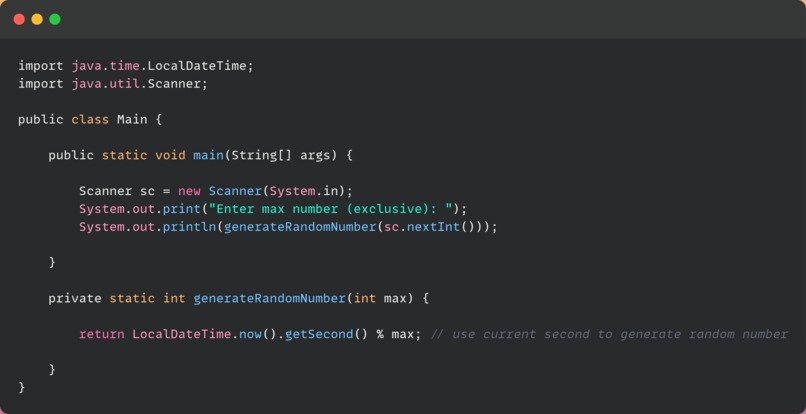Click the comment "// use current second to generate random number"
This screenshot has width=806, height=414.
[x=609, y=334]
